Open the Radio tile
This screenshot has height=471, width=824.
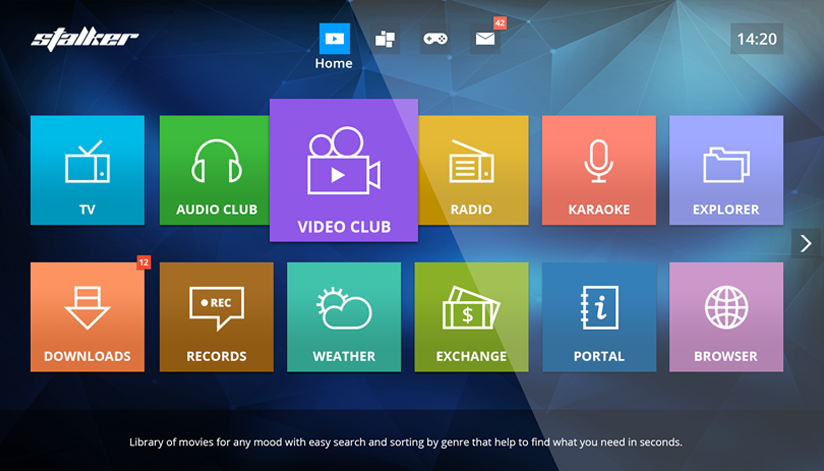click(x=472, y=170)
